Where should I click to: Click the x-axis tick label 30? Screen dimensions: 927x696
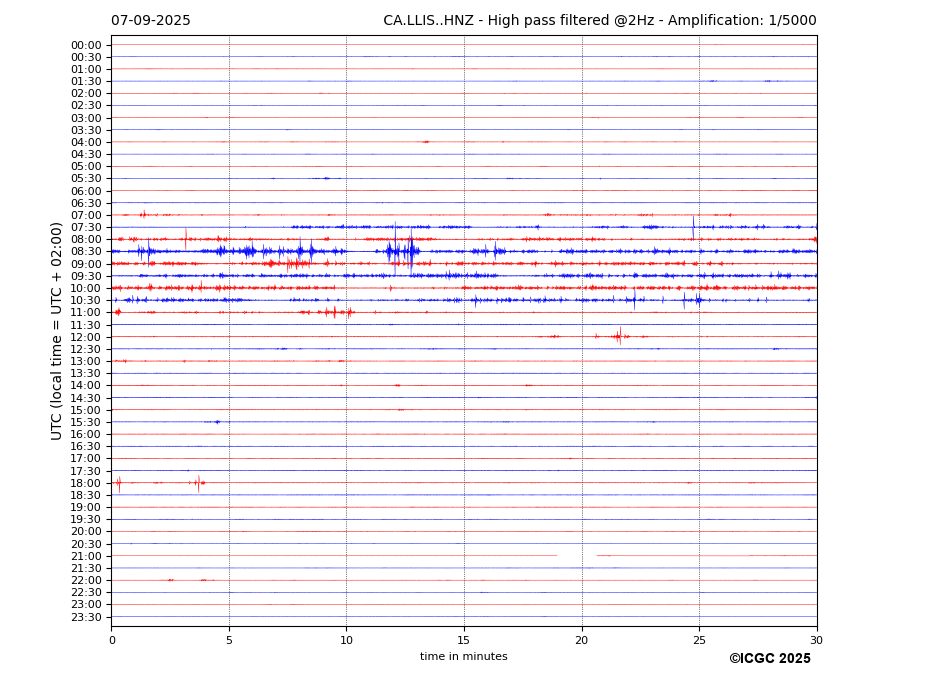(x=816, y=640)
